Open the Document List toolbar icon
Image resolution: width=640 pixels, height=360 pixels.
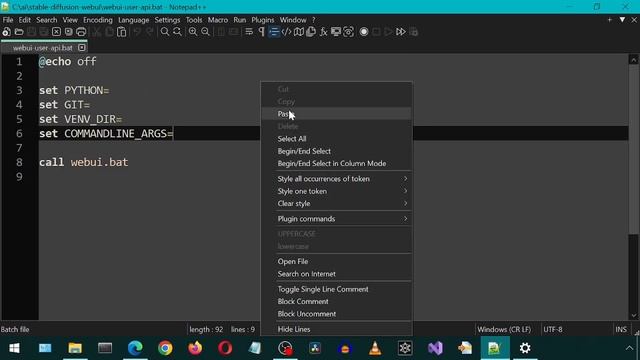pos(311,32)
